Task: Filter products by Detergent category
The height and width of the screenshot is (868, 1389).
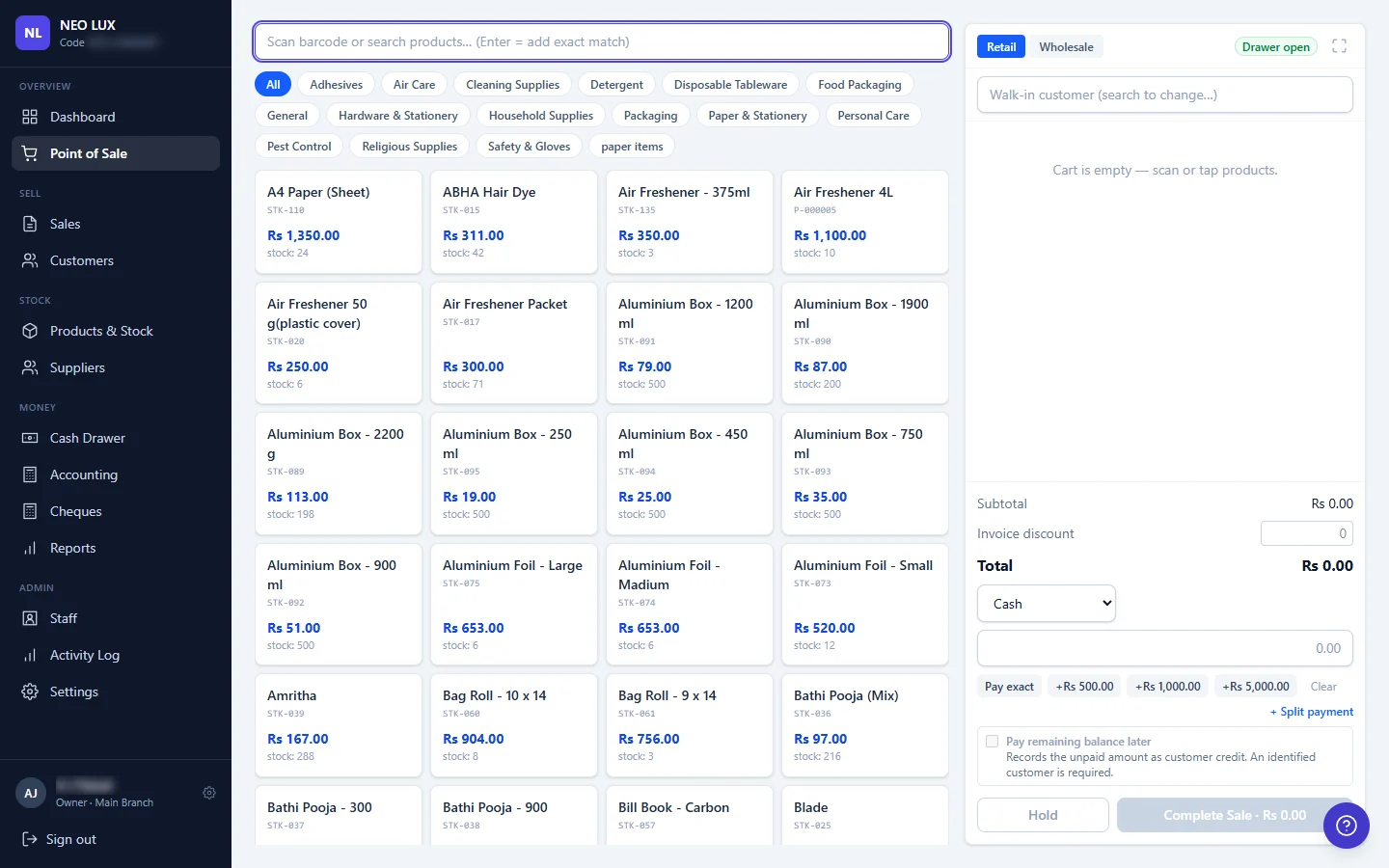Action: tap(616, 85)
